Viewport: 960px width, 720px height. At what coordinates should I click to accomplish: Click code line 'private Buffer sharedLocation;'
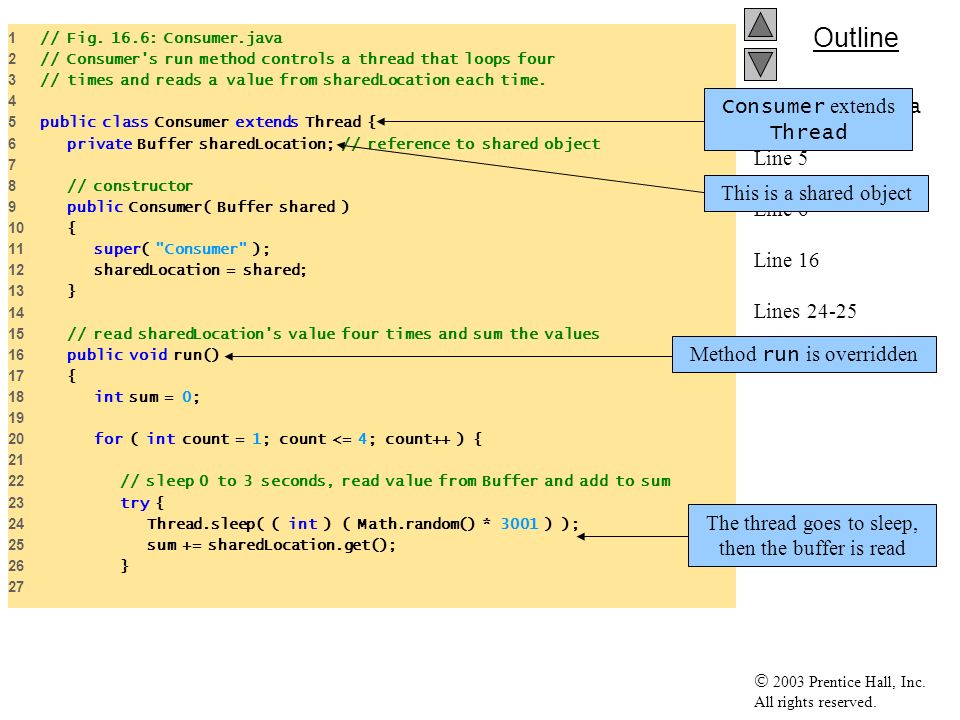click(x=200, y=144)
